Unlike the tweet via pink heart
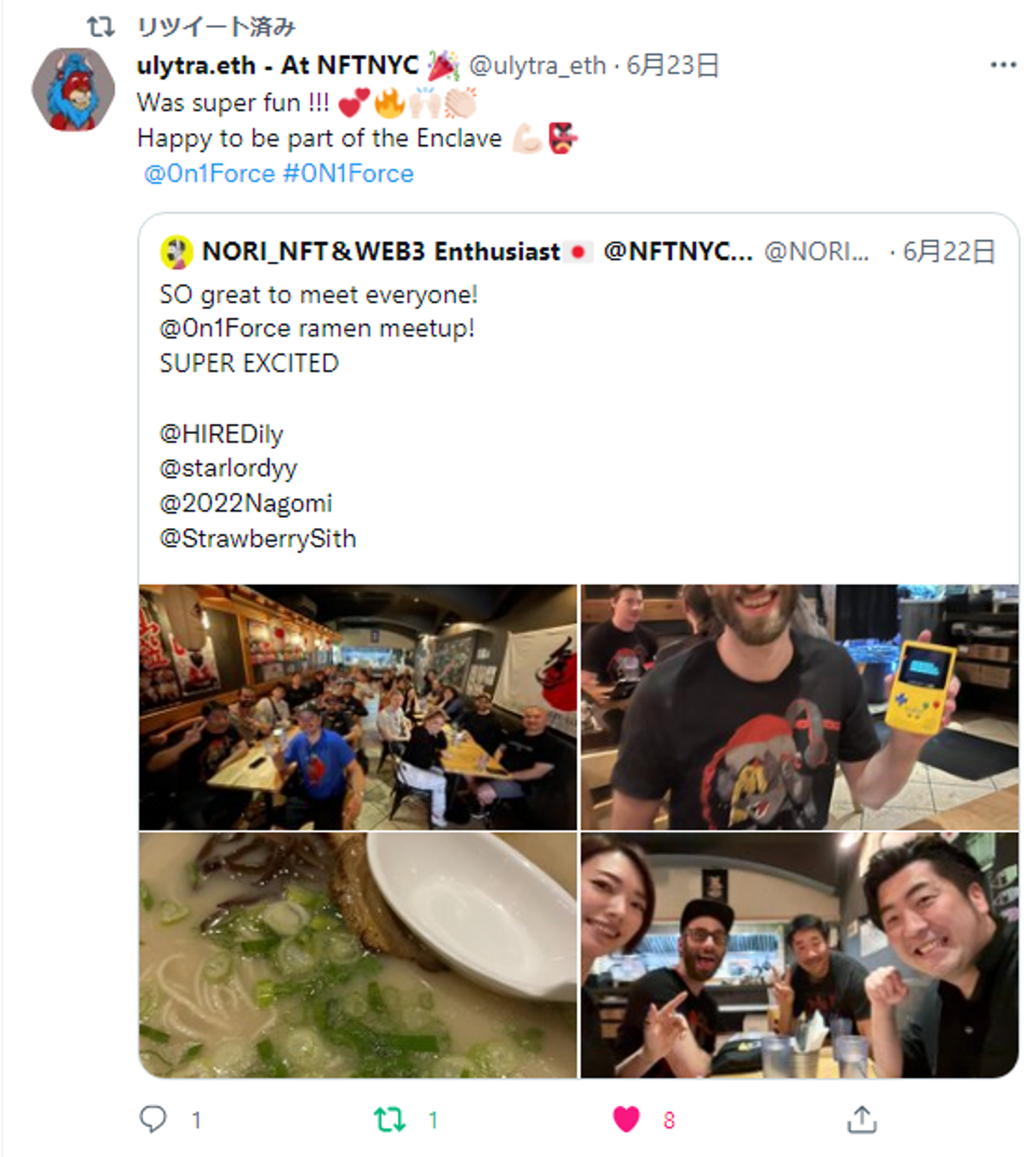 coord(626,1120)
